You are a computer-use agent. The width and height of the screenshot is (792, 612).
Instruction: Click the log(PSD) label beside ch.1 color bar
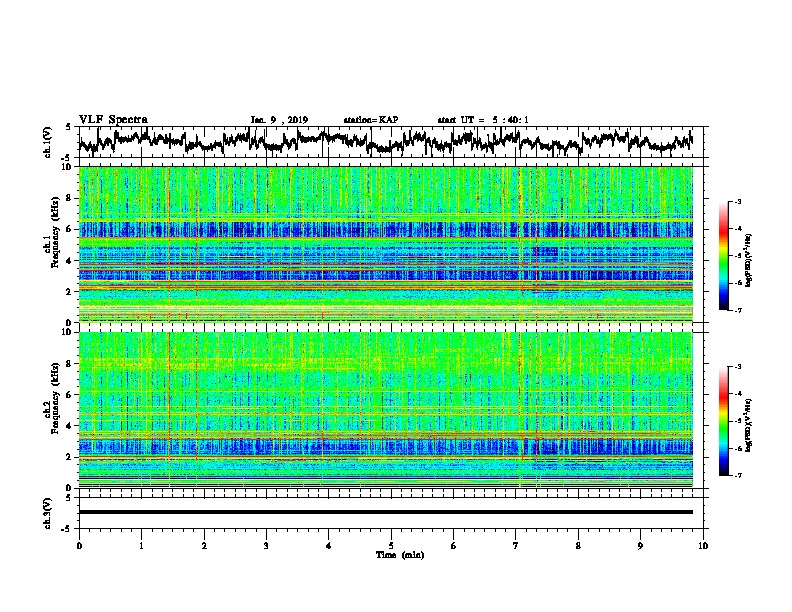(749, 261)
